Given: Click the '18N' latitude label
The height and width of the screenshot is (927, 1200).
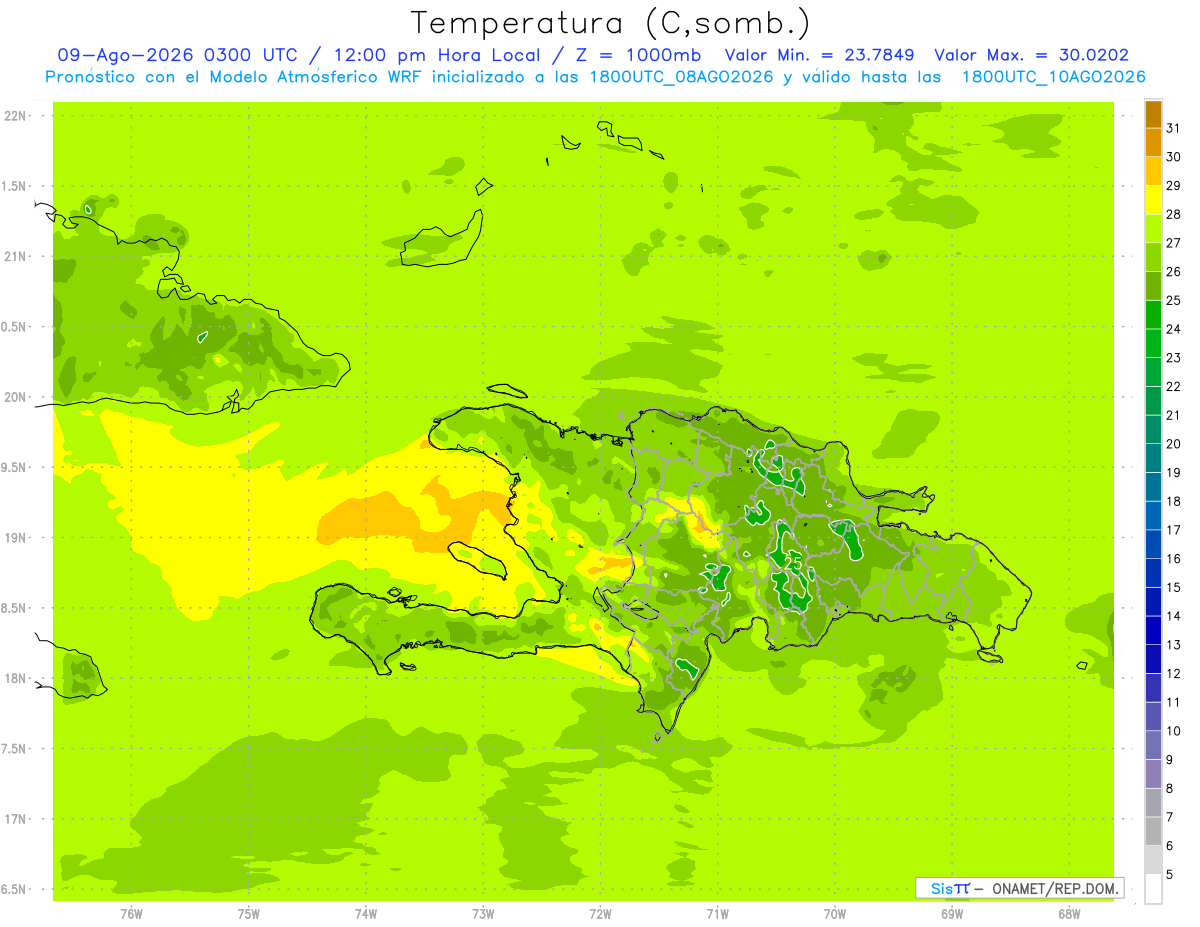Looking at the screenshot, I should tap(17, 678).
